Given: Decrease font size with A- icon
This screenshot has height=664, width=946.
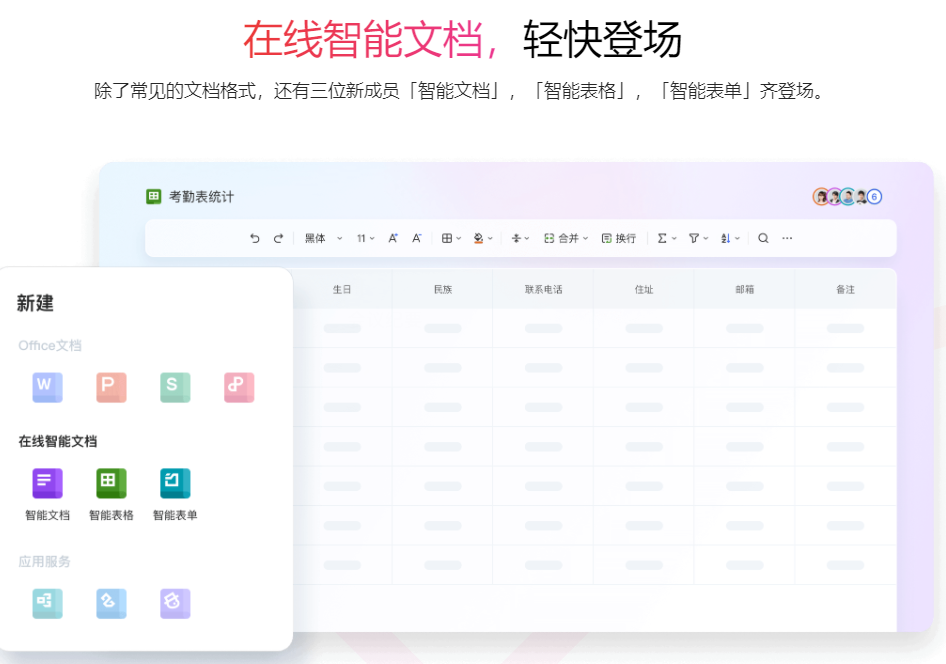Looking at the screenshot, I should point(416,238).
